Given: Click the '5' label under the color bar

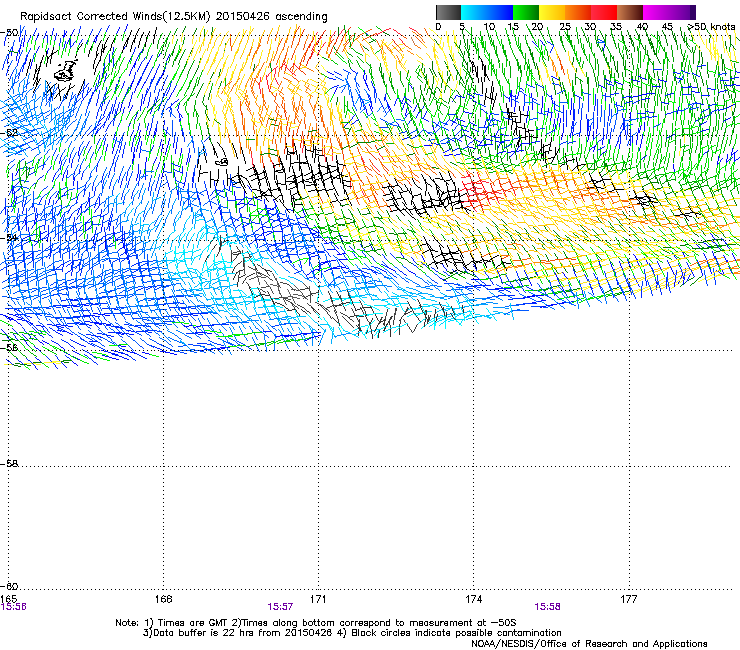Looking at the screenshot, I should point(462,27).
